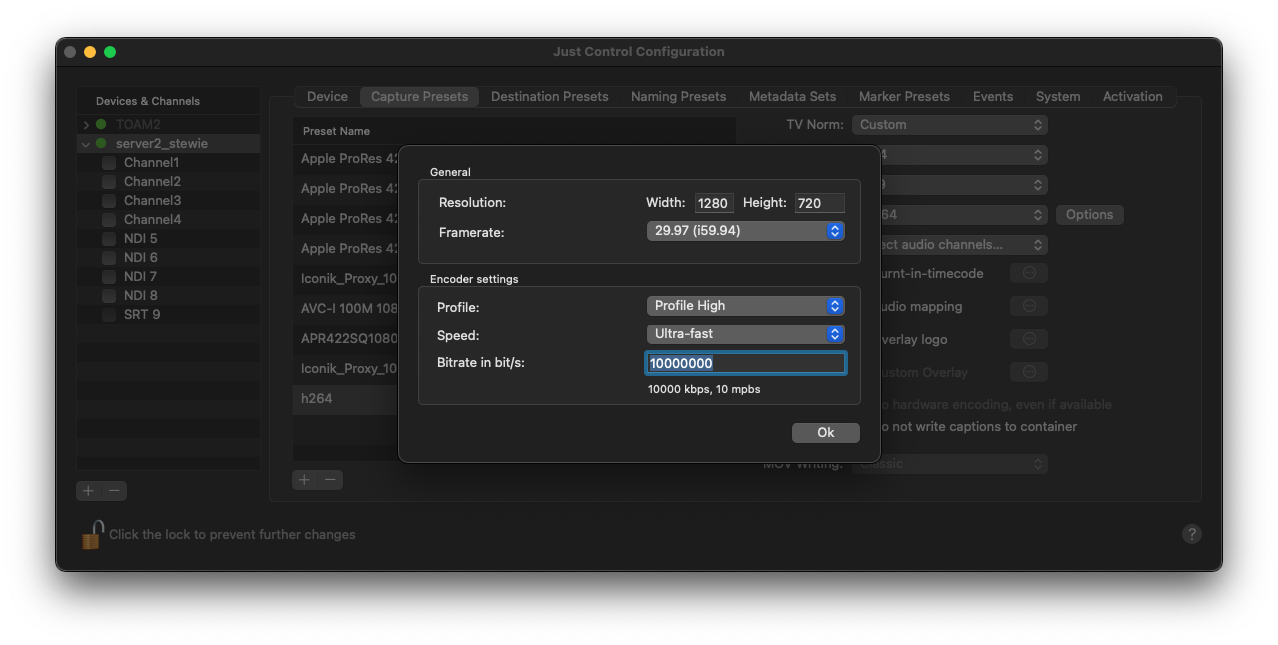Remove preset with the minus button below the preset list
The height and width of the screenshot is (645, 1278).
pos(330,480)
